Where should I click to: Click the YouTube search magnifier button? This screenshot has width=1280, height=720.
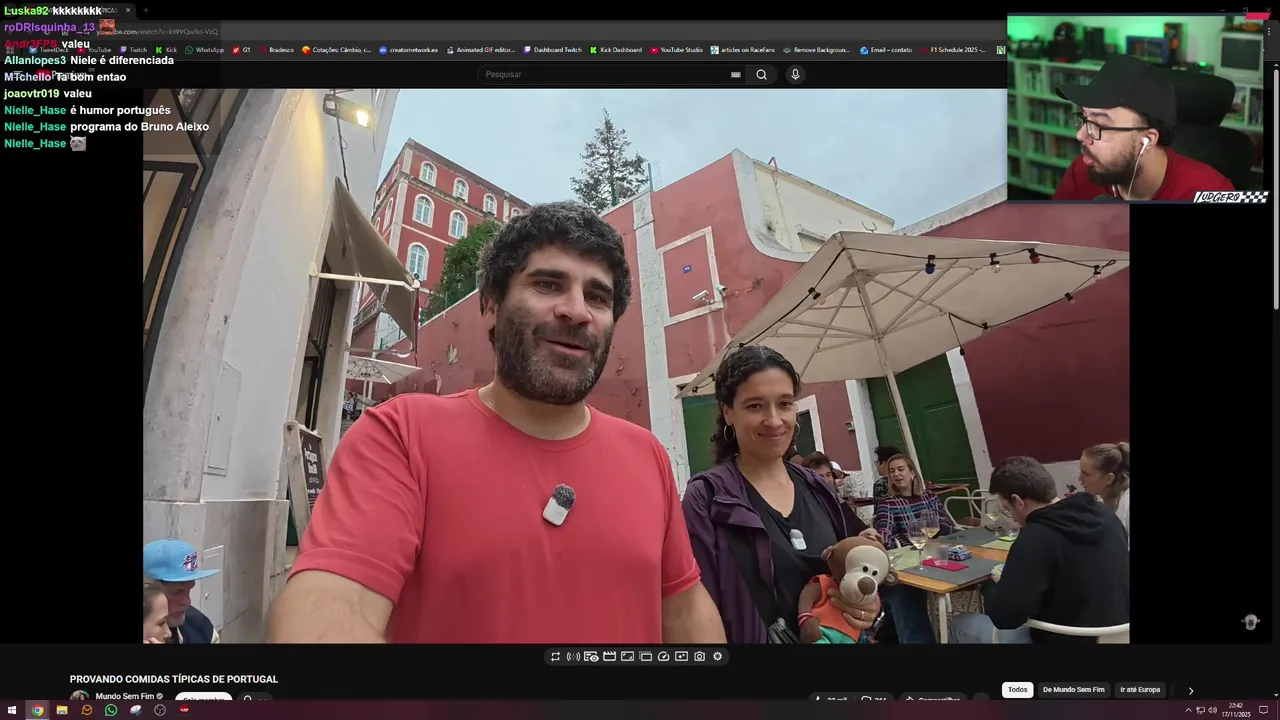click(x=761, y=74)
